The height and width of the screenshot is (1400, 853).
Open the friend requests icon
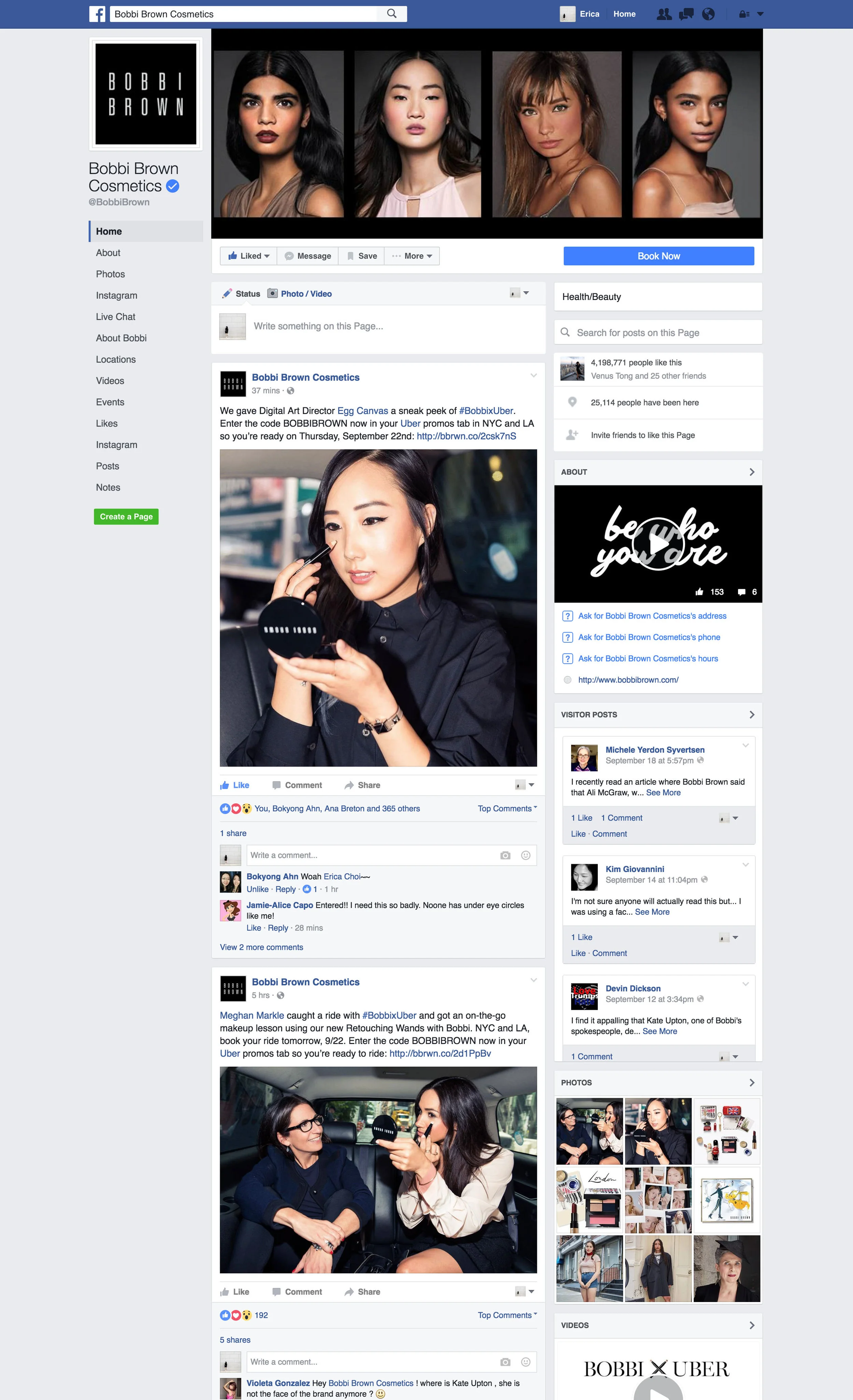(663, 14)
